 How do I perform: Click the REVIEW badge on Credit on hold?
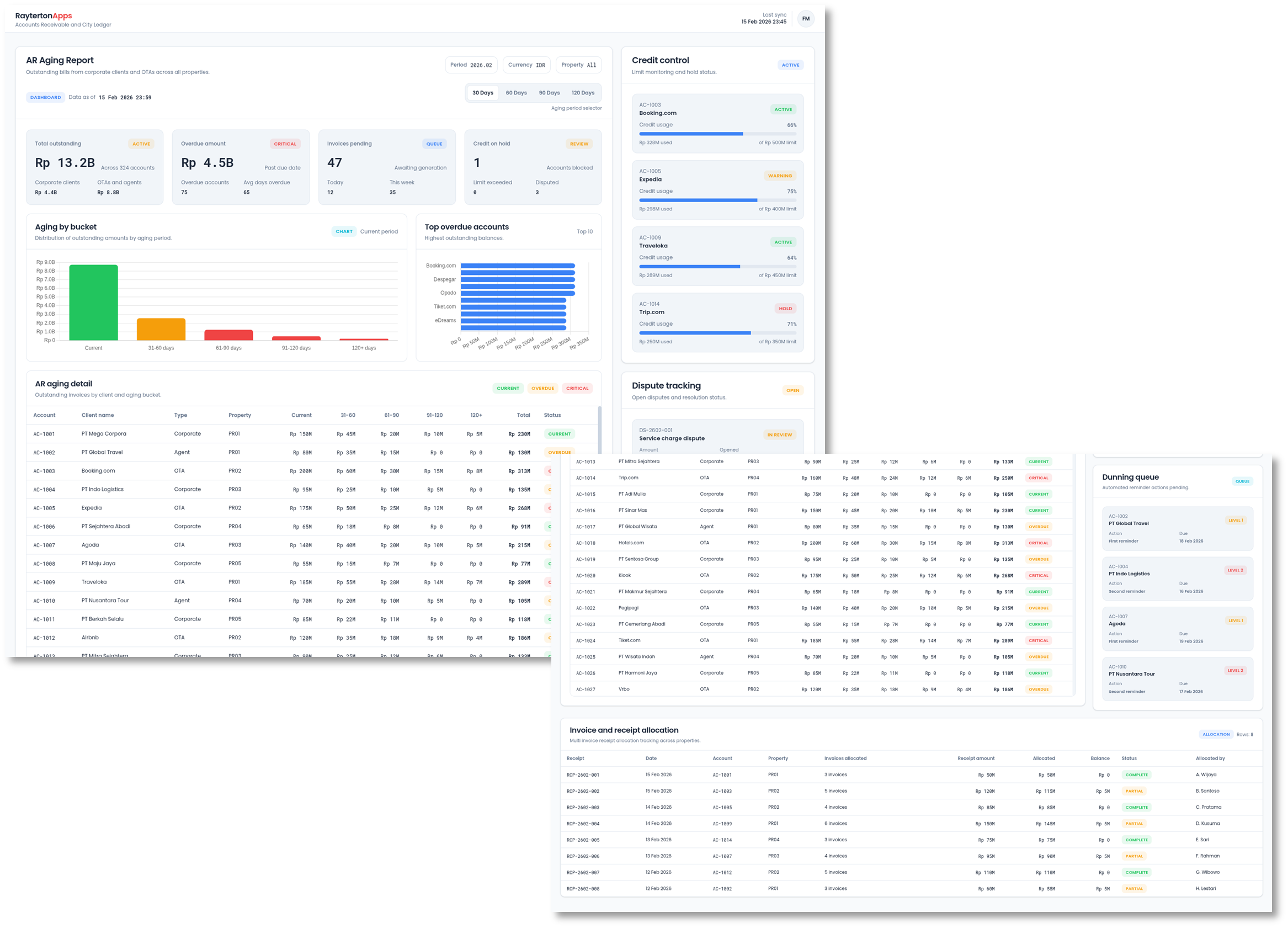pos(579,144)
